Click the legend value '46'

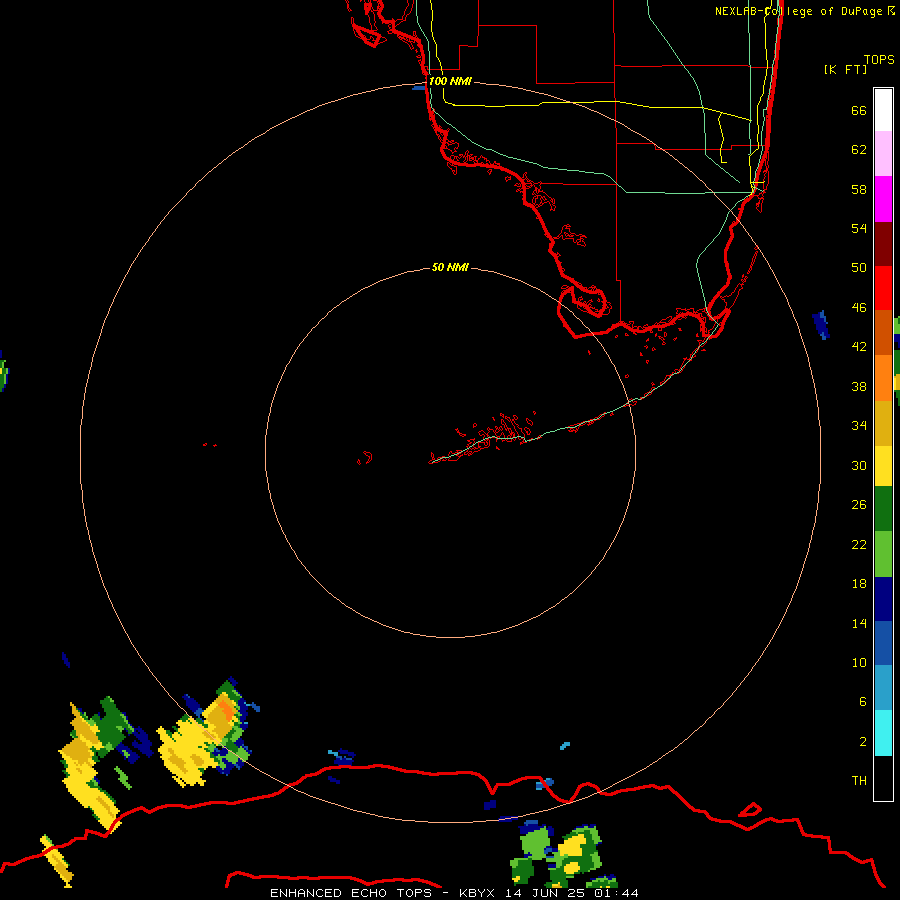(x=859, y=307)
